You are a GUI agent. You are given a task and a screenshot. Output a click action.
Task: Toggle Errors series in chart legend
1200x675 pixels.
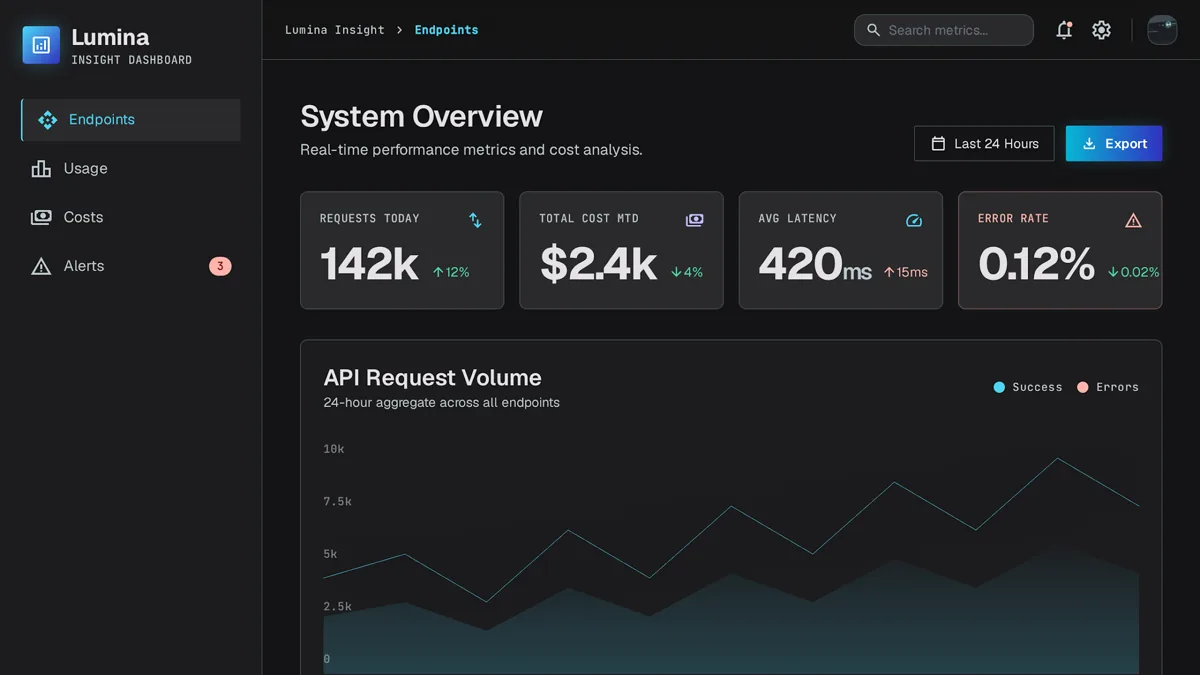(x=1108, y=387)
